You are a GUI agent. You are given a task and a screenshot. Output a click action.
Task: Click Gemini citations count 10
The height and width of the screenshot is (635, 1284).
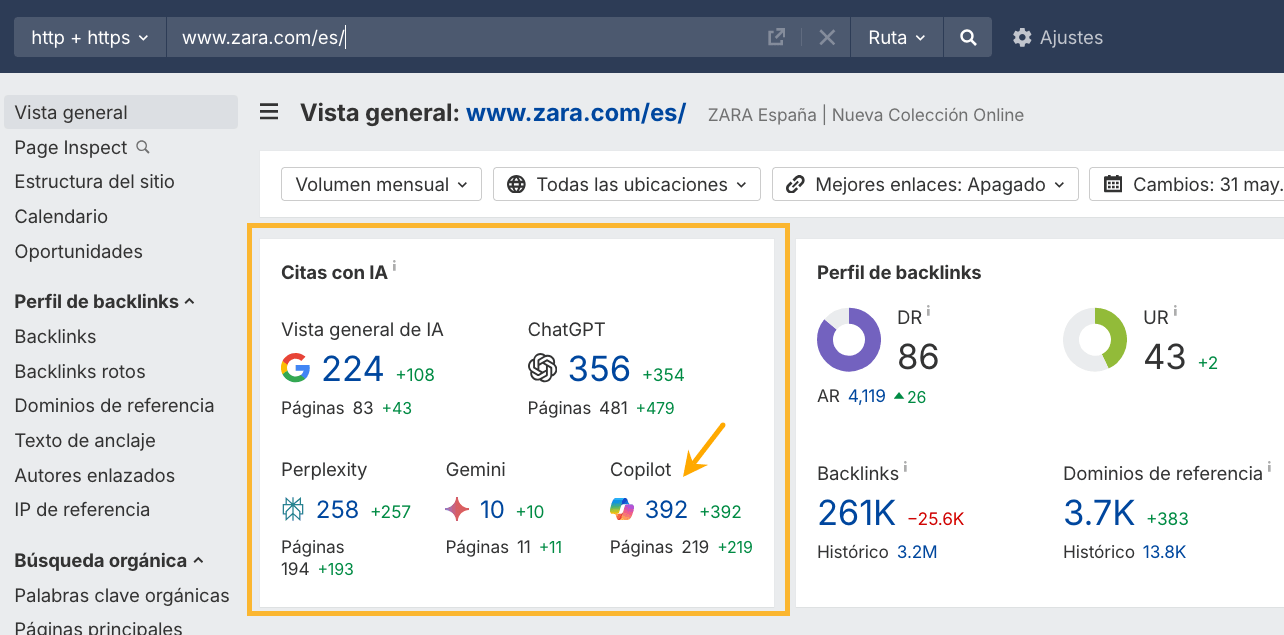click(492, 510)
